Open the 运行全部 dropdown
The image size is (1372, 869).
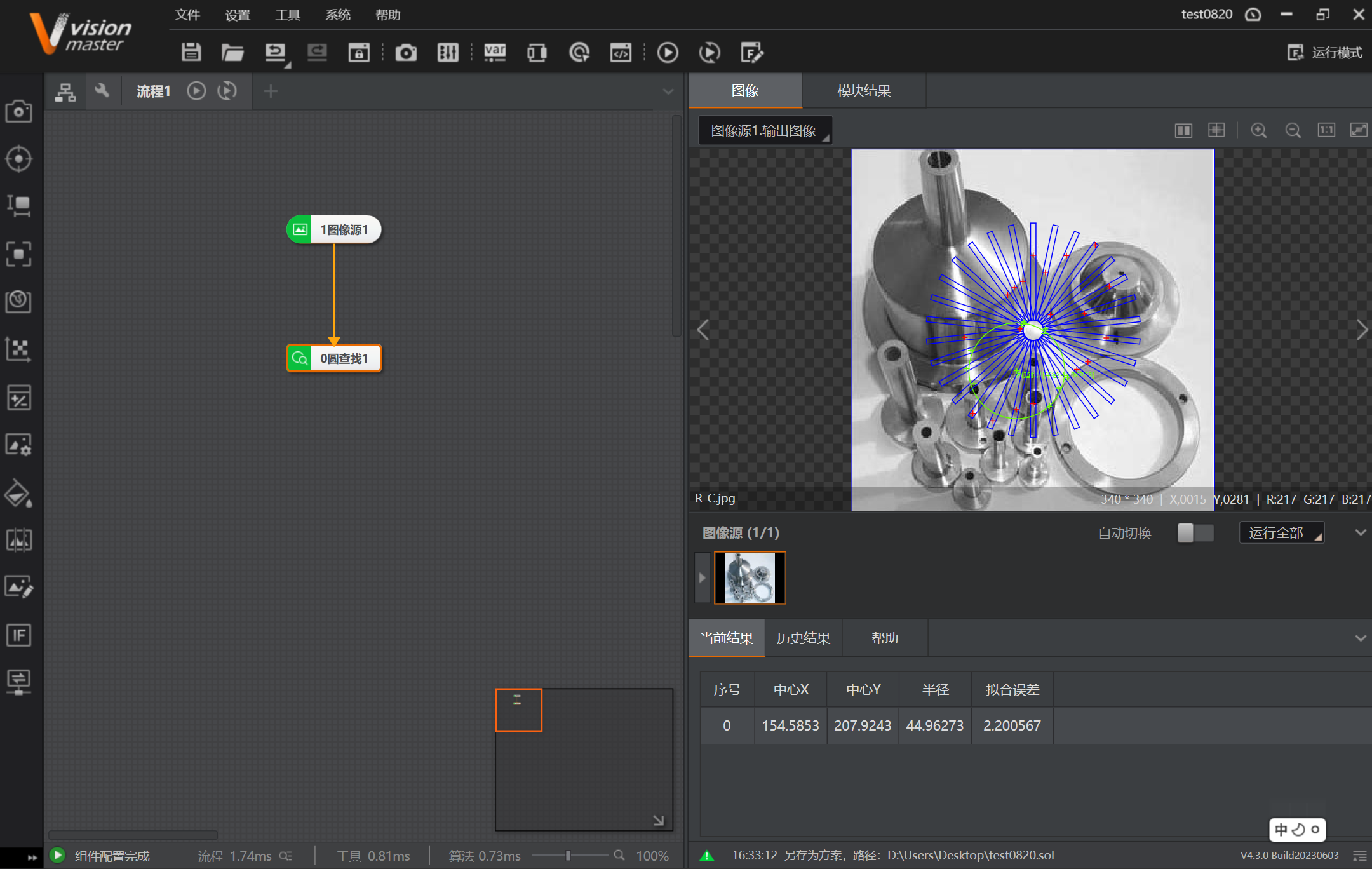coord(1282,532)
